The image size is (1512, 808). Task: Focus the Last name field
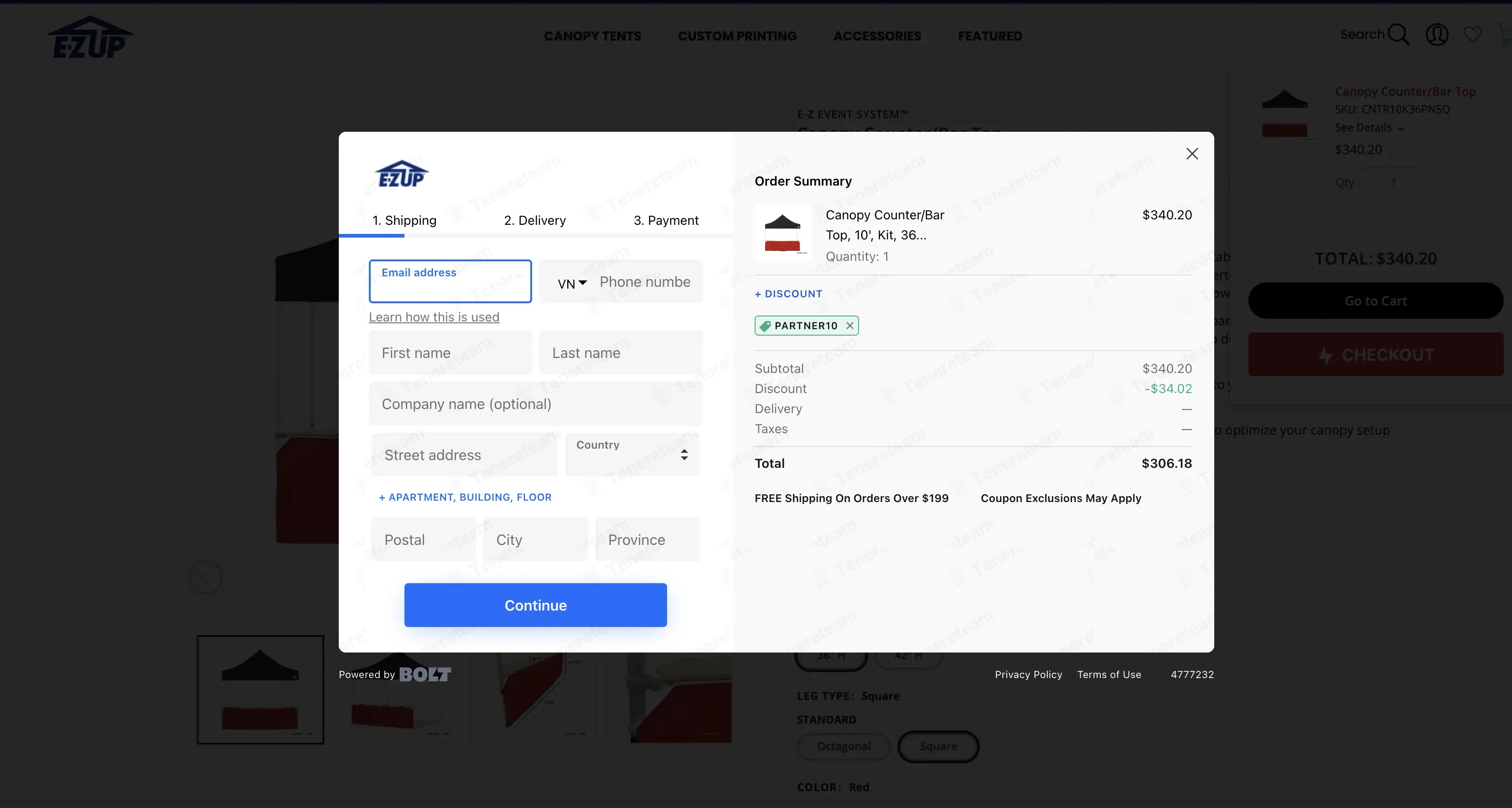click(621, 352)
